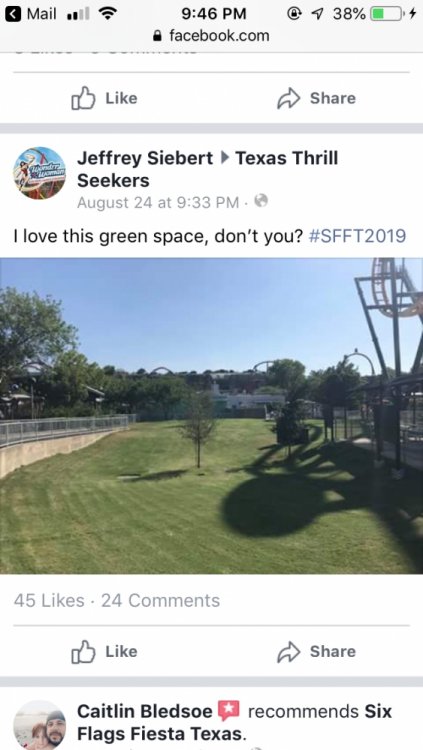Image resolution: width=423 pixels, height=750 pixels.
Task: Open Jeffrey Siebert's profile picture
Action: (39, 173)
